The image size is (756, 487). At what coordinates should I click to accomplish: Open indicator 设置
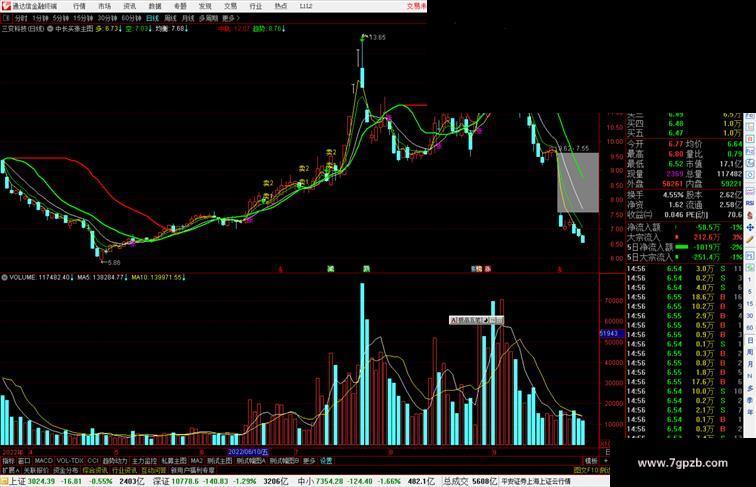pos(326,461)
